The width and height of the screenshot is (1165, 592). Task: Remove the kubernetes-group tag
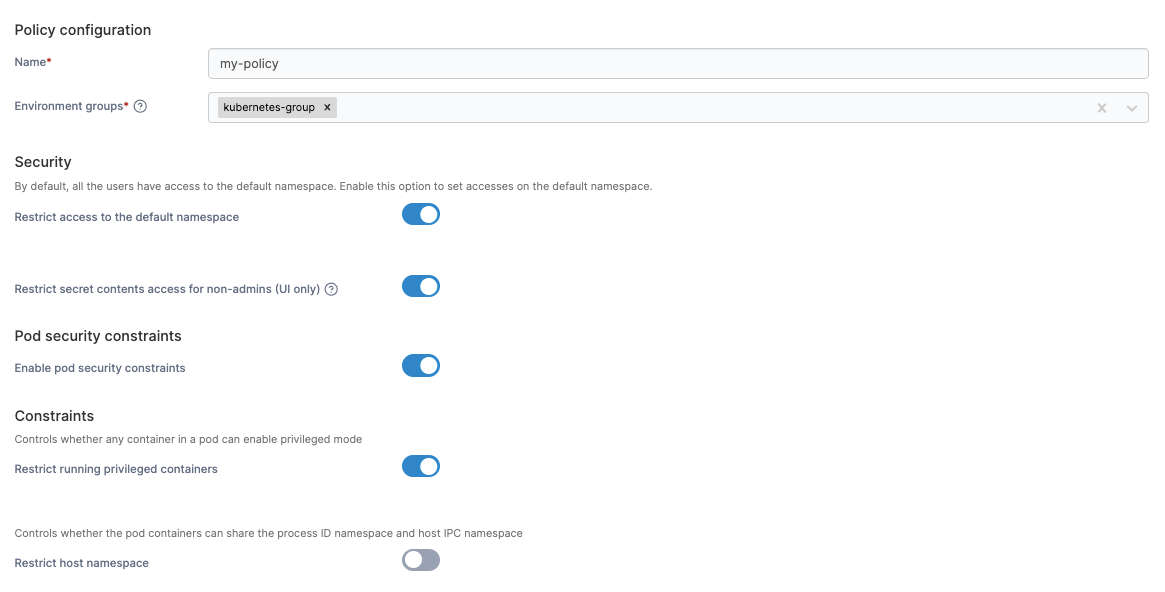327,108
